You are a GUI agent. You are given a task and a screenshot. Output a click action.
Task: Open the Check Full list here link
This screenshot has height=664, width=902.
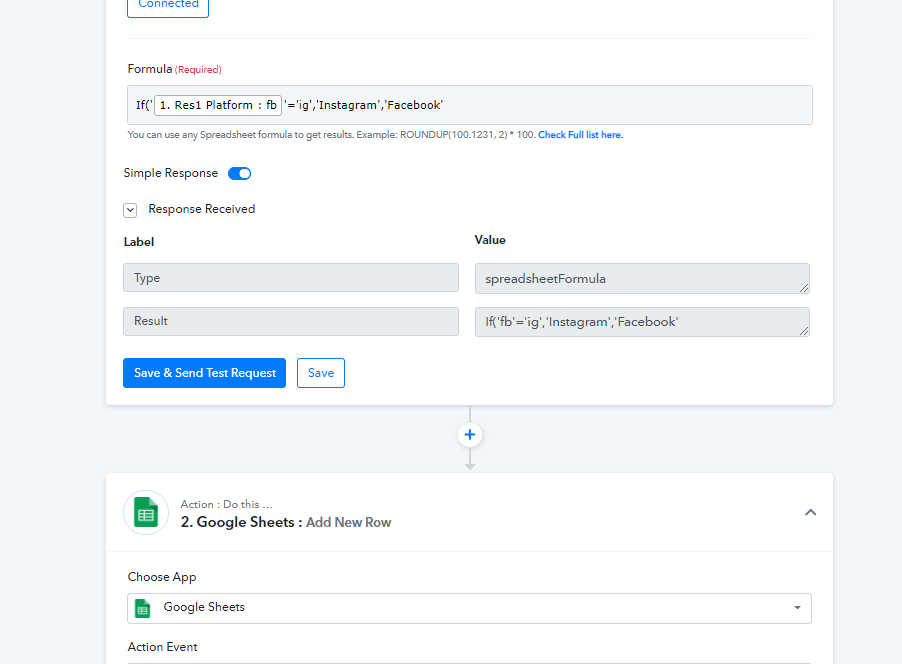tap(580, 135)
